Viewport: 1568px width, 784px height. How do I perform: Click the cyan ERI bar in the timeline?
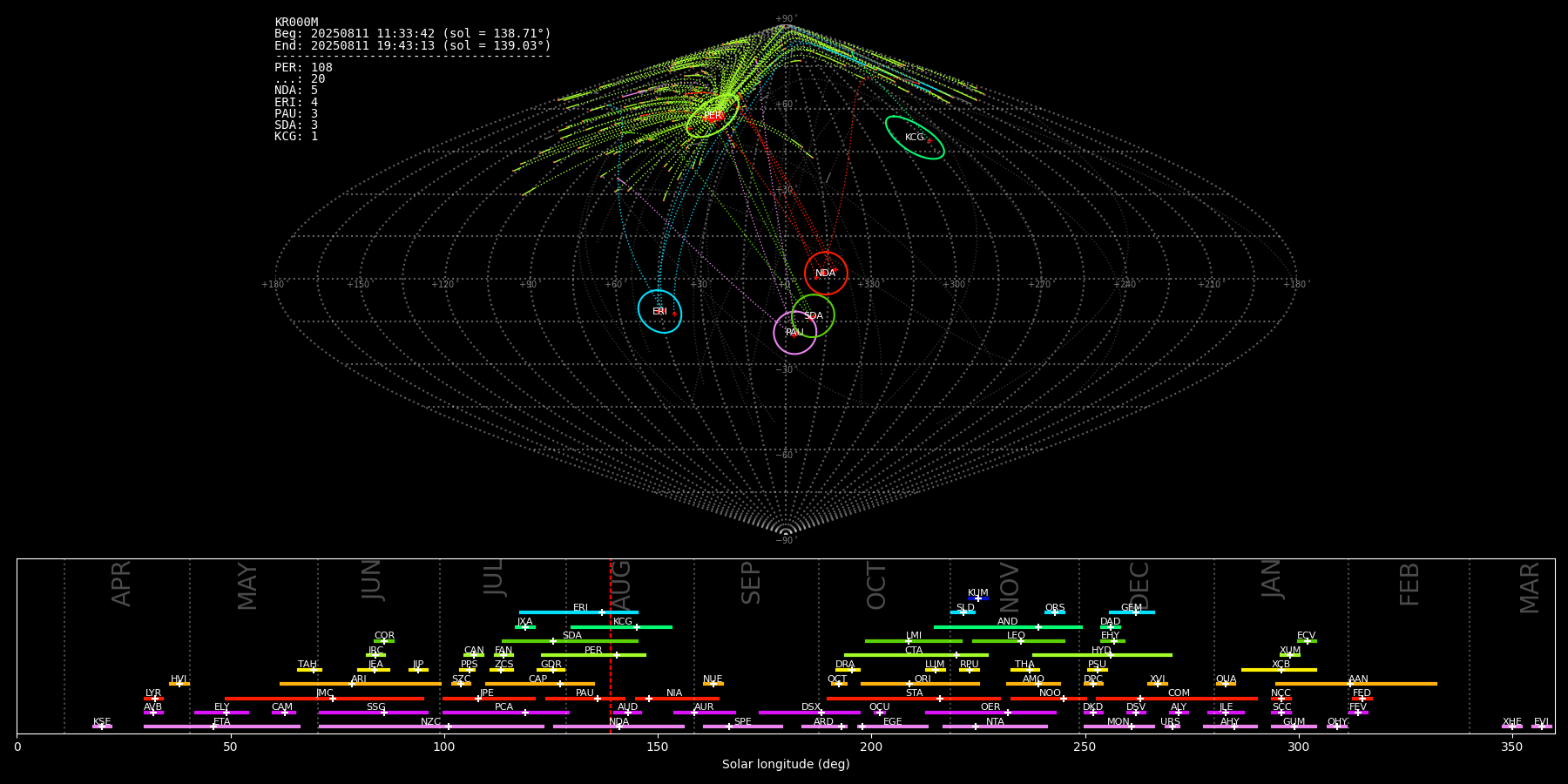click(x=578, y=612)
